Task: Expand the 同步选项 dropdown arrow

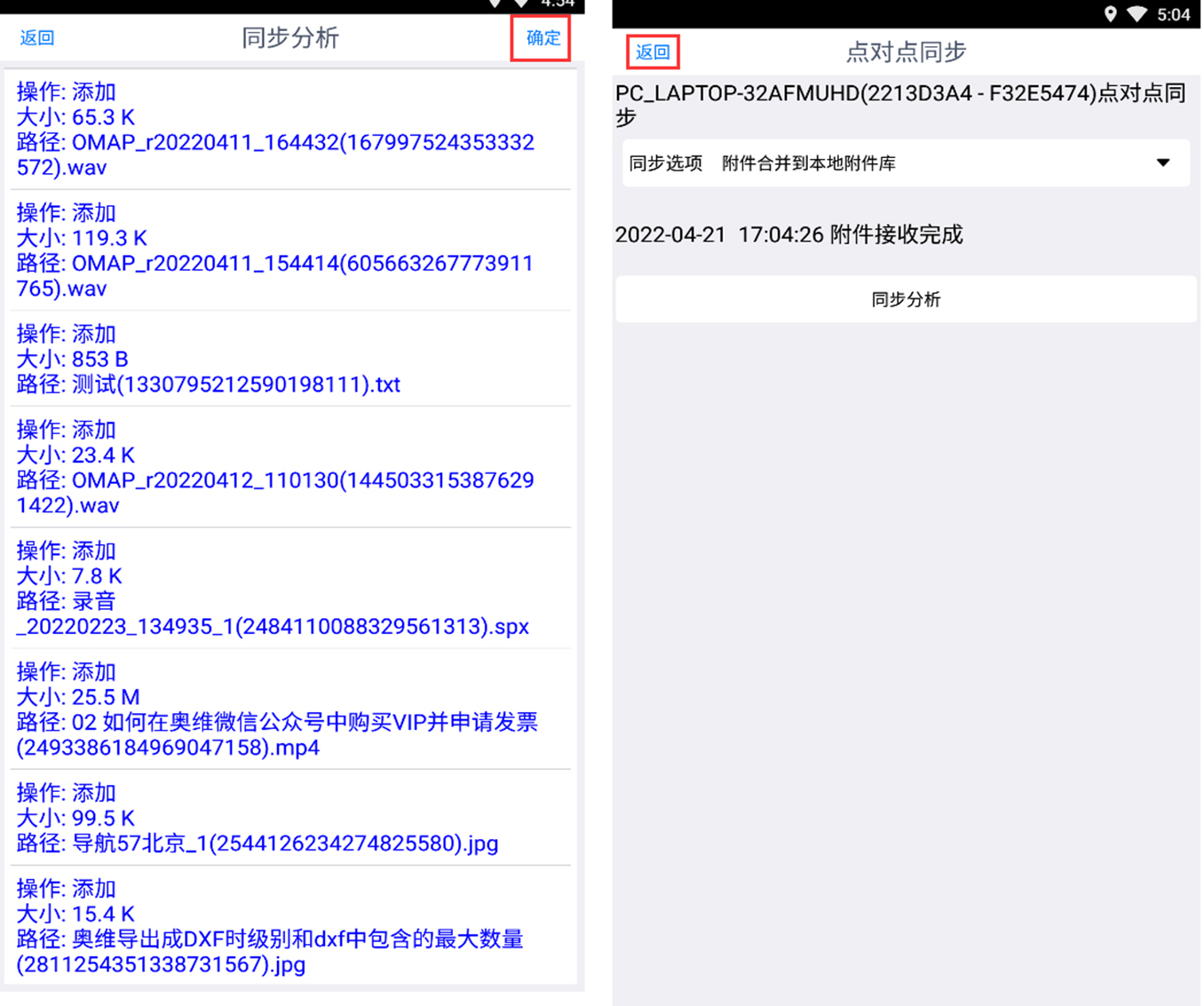Action: 1162,163
